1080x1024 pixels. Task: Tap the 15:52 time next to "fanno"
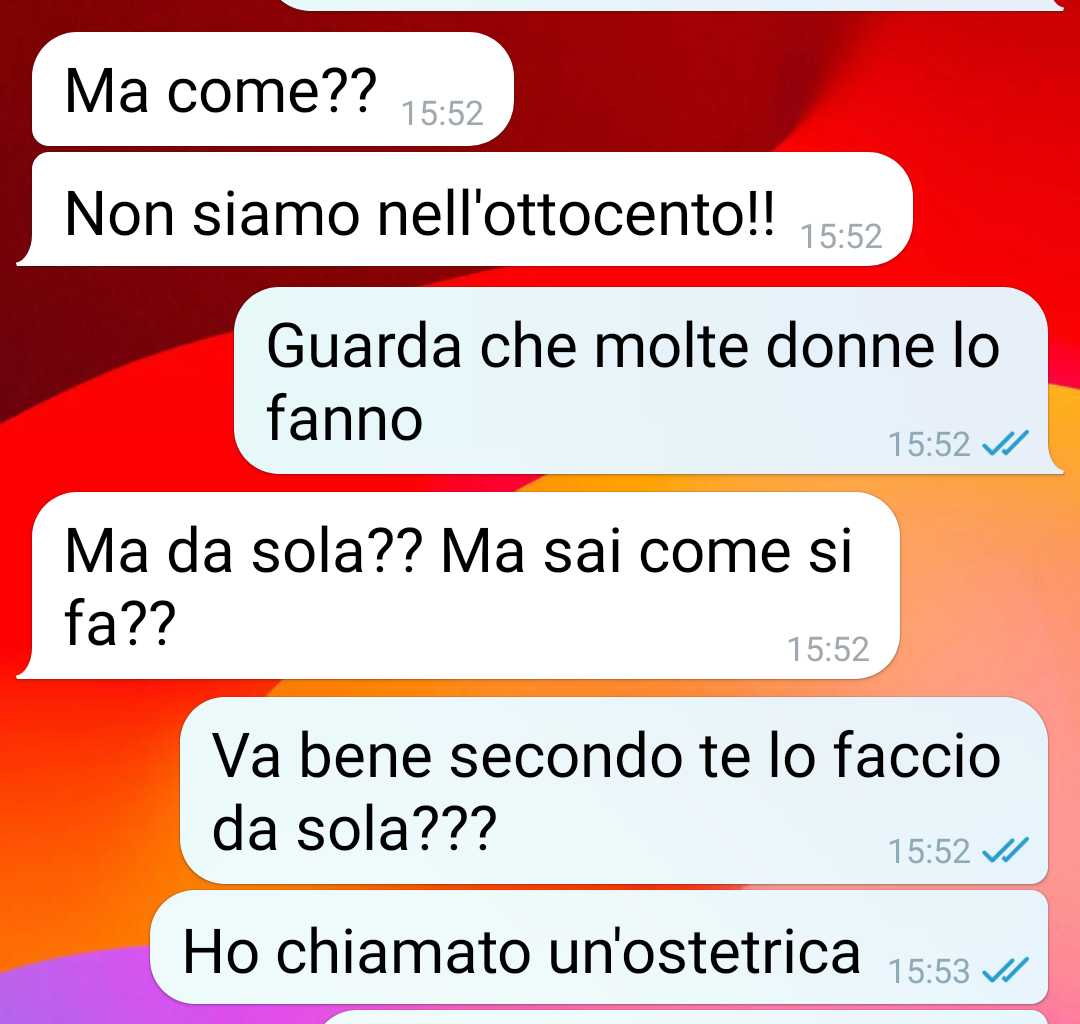pos(929,444)
